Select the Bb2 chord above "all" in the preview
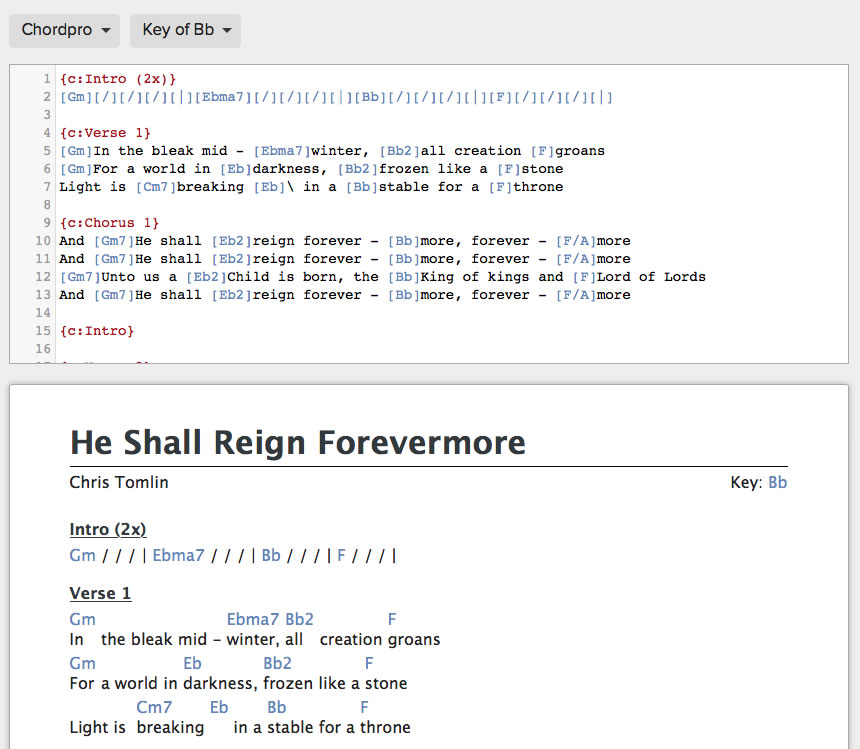860x749 pixels. [x=299, y=619]
